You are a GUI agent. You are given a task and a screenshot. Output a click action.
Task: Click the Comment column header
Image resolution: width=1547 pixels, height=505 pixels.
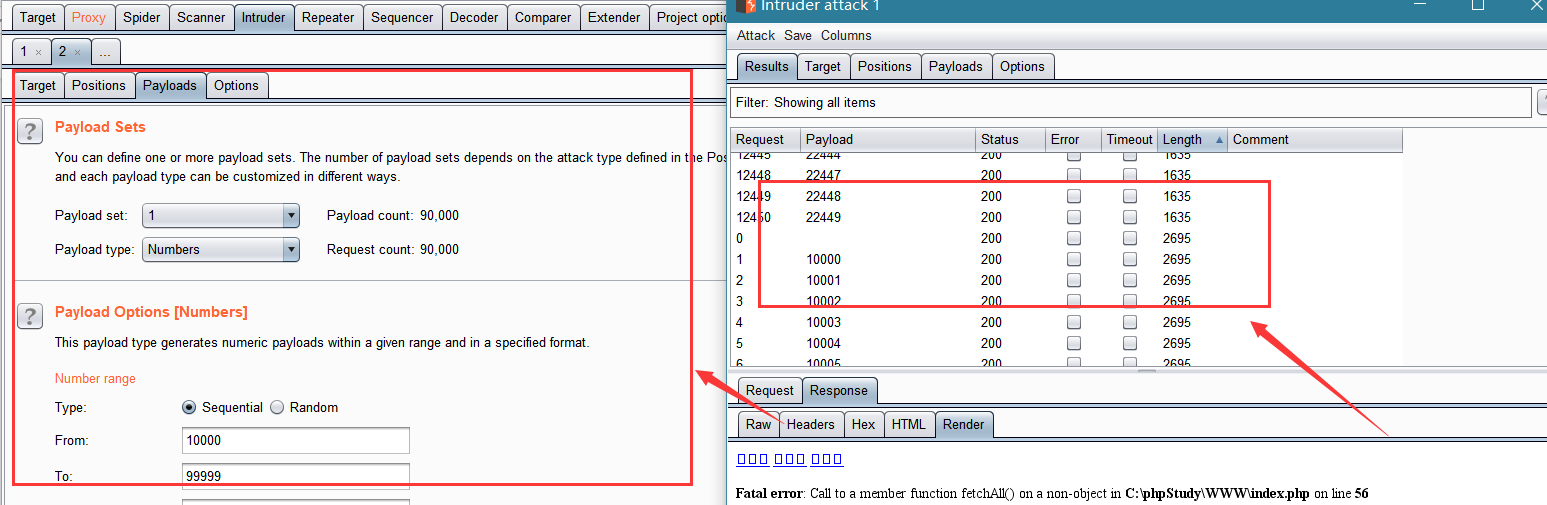point(1315,140)
